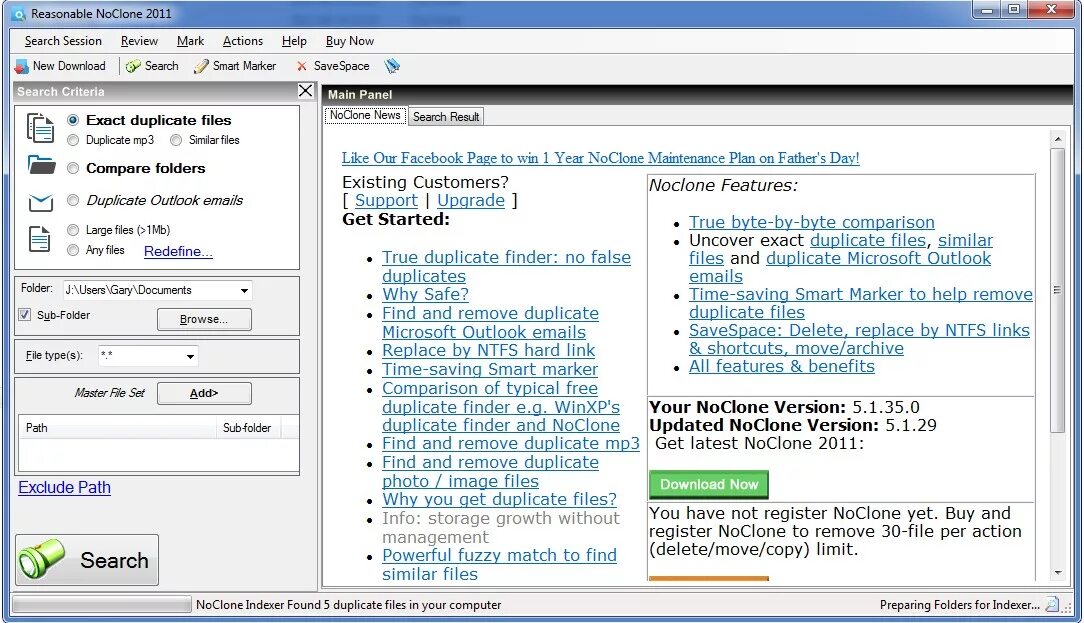Expand the Folder path dropdown

244,290
